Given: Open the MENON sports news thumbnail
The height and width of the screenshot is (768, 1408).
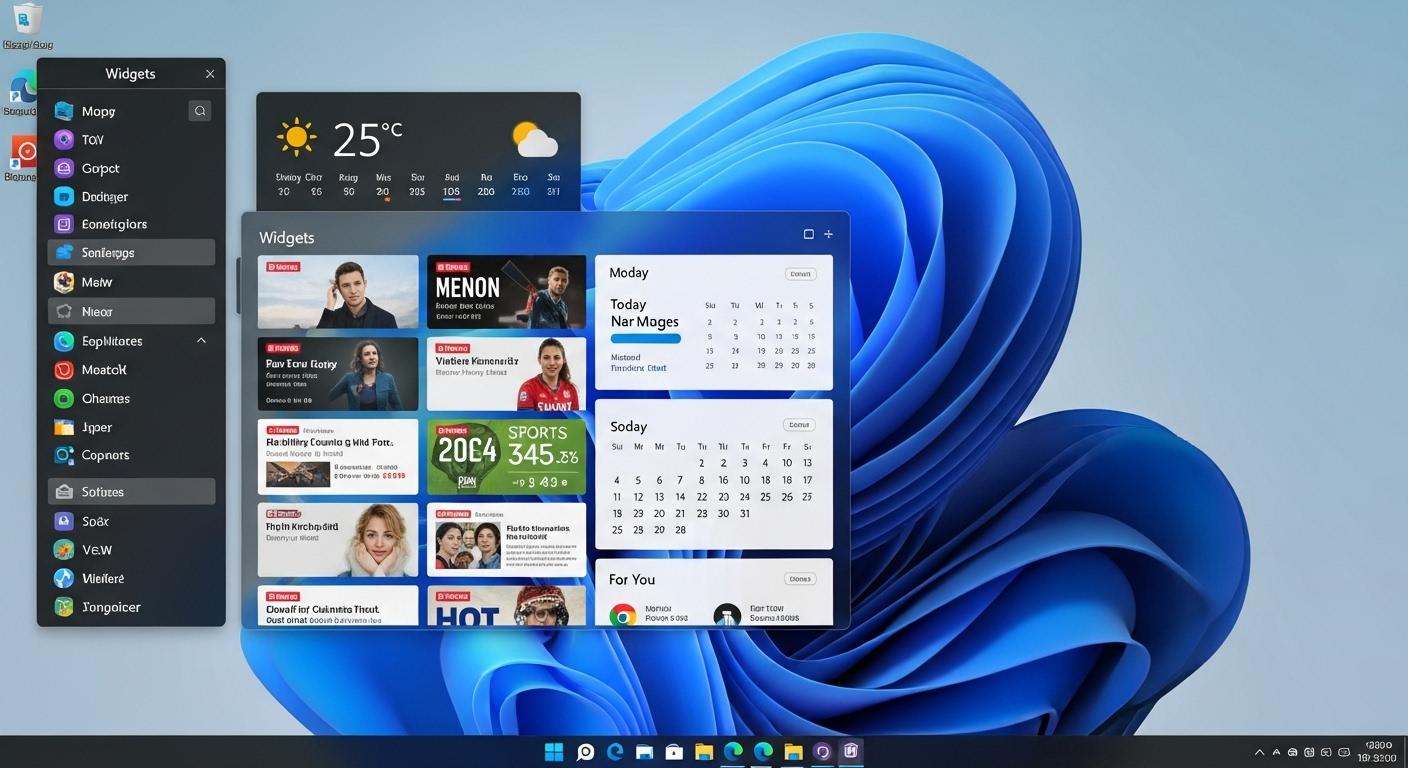Looking at the screenshot, I should coord(506,291).
